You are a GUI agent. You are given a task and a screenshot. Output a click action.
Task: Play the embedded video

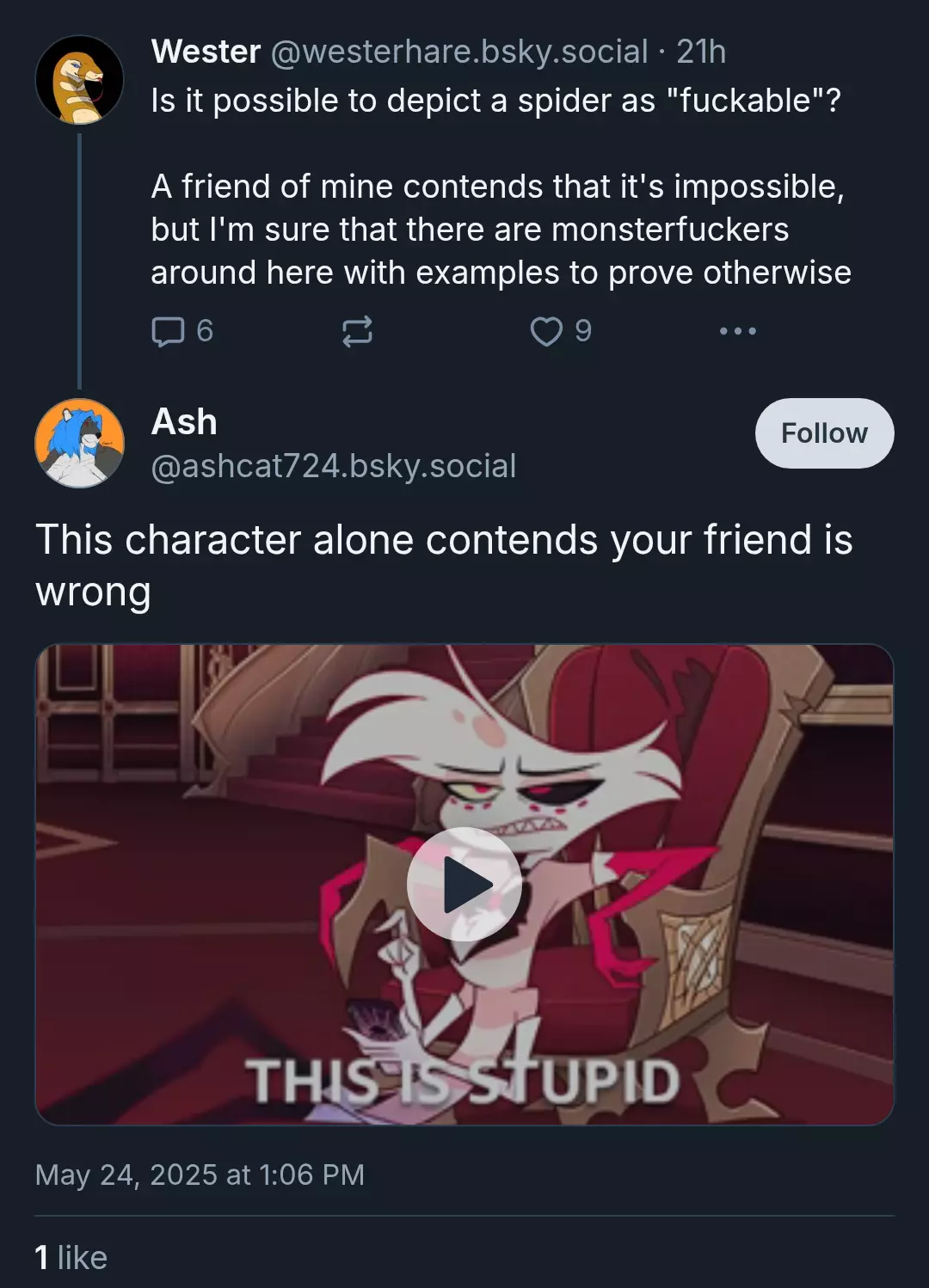tap(464, 884)
